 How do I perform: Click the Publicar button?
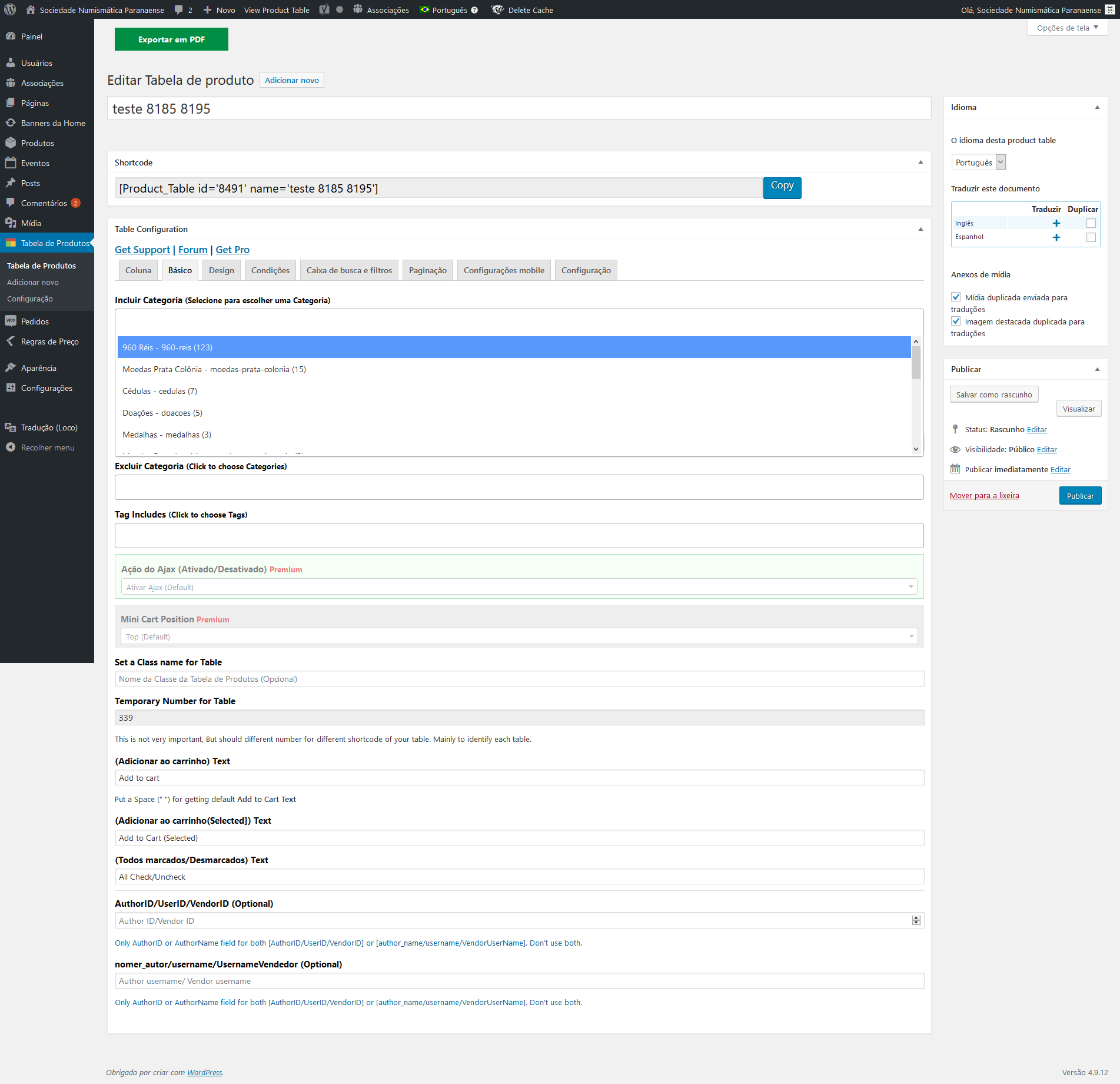pyautogui.click(x=1080, y=496)
